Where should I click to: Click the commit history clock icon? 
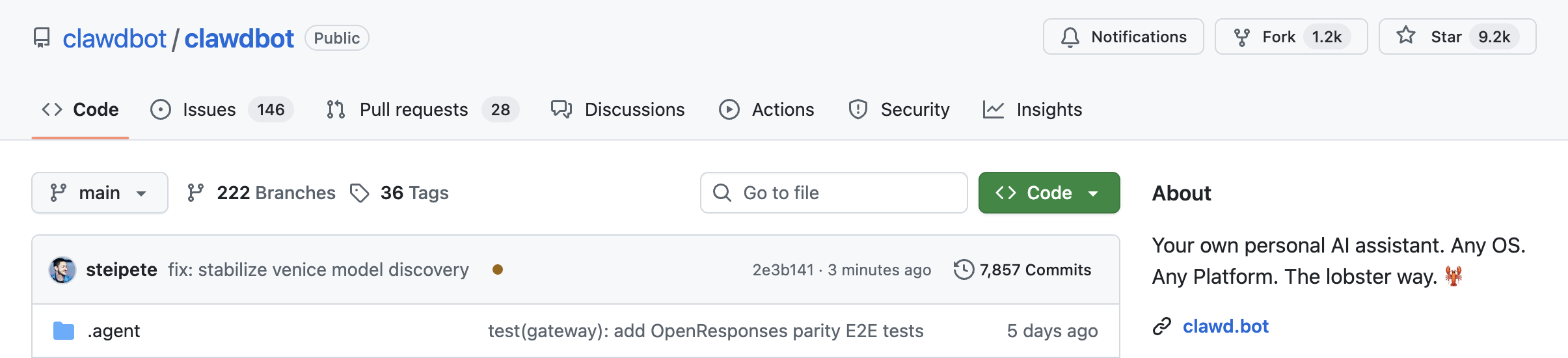point(964,269)
